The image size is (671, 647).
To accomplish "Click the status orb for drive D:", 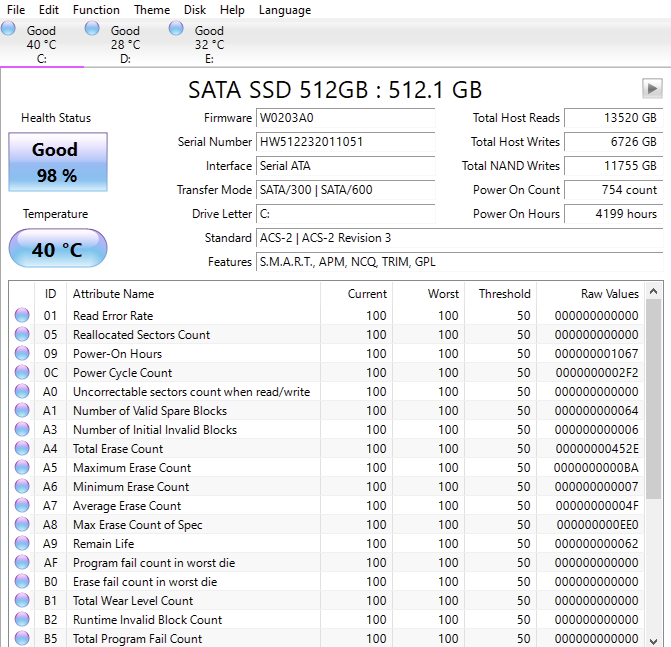I will tap(92, 29).
